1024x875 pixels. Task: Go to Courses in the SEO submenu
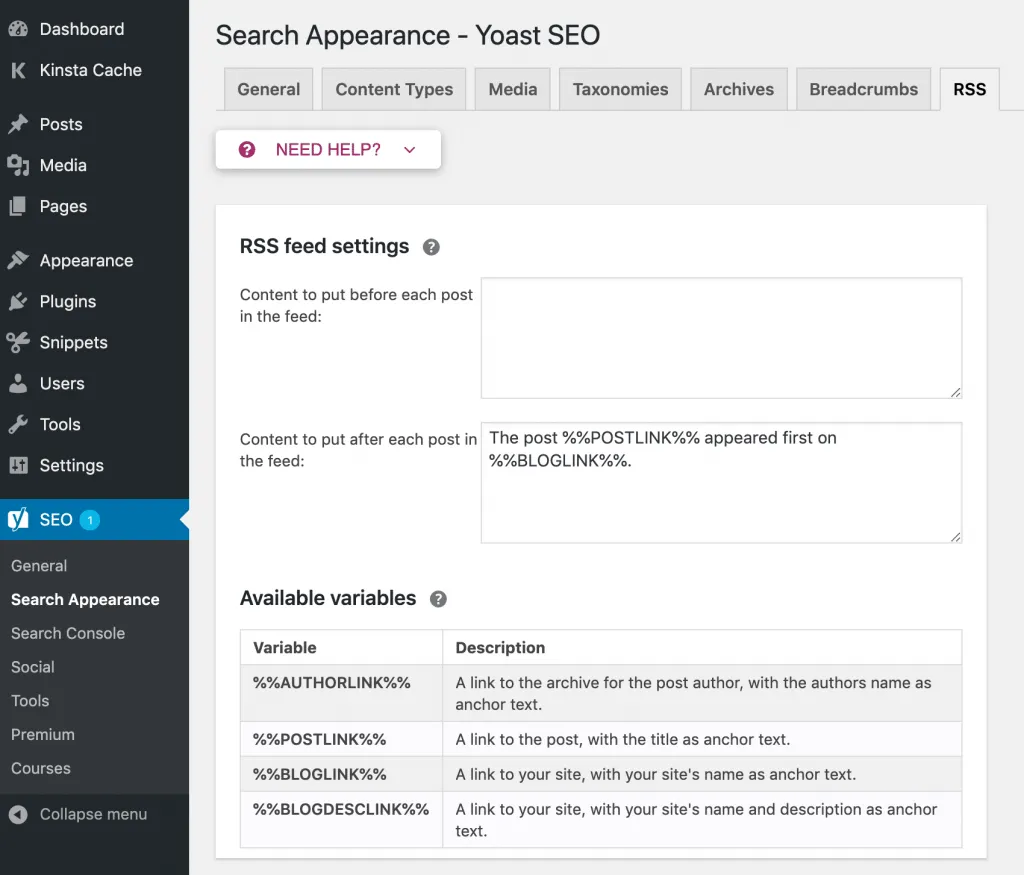pyautogui.click(x=40, y=768)
